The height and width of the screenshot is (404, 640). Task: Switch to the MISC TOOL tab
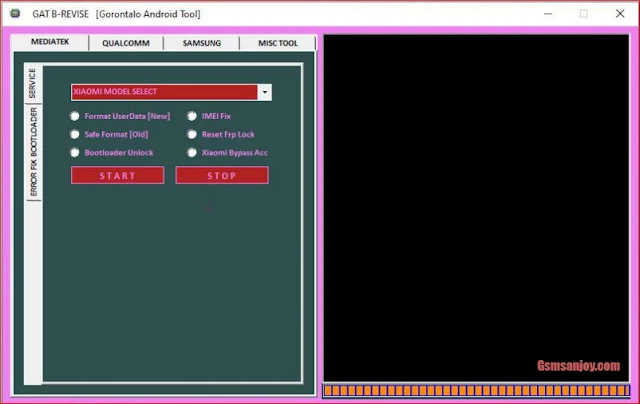point(278,43)
